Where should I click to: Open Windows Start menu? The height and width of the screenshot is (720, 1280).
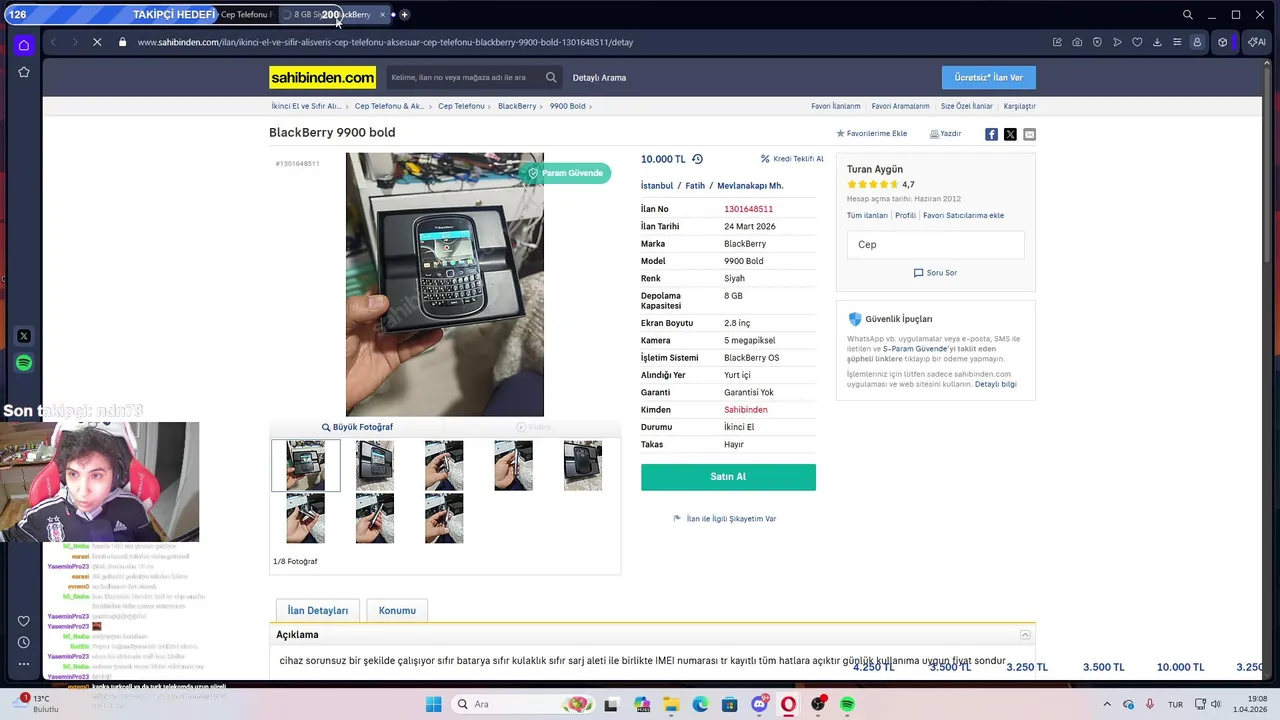tap(433, 704)
